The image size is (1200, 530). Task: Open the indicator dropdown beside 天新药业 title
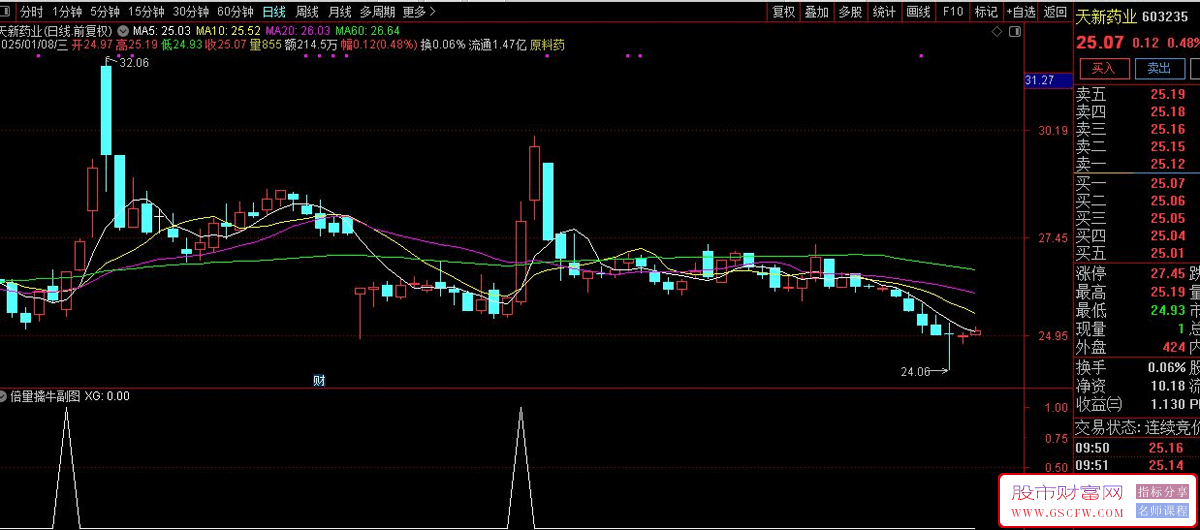click(122, 31)
